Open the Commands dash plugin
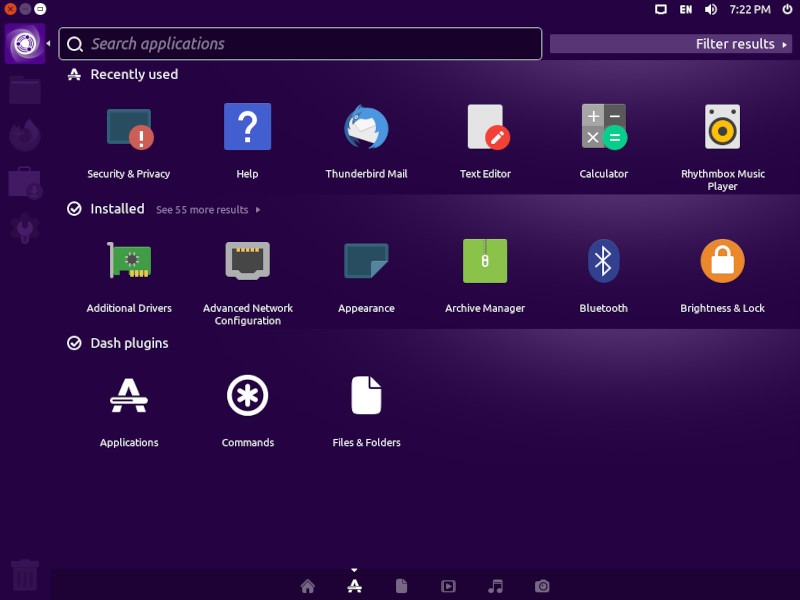Viewport: 800px width, 600px height. point(247,396)
